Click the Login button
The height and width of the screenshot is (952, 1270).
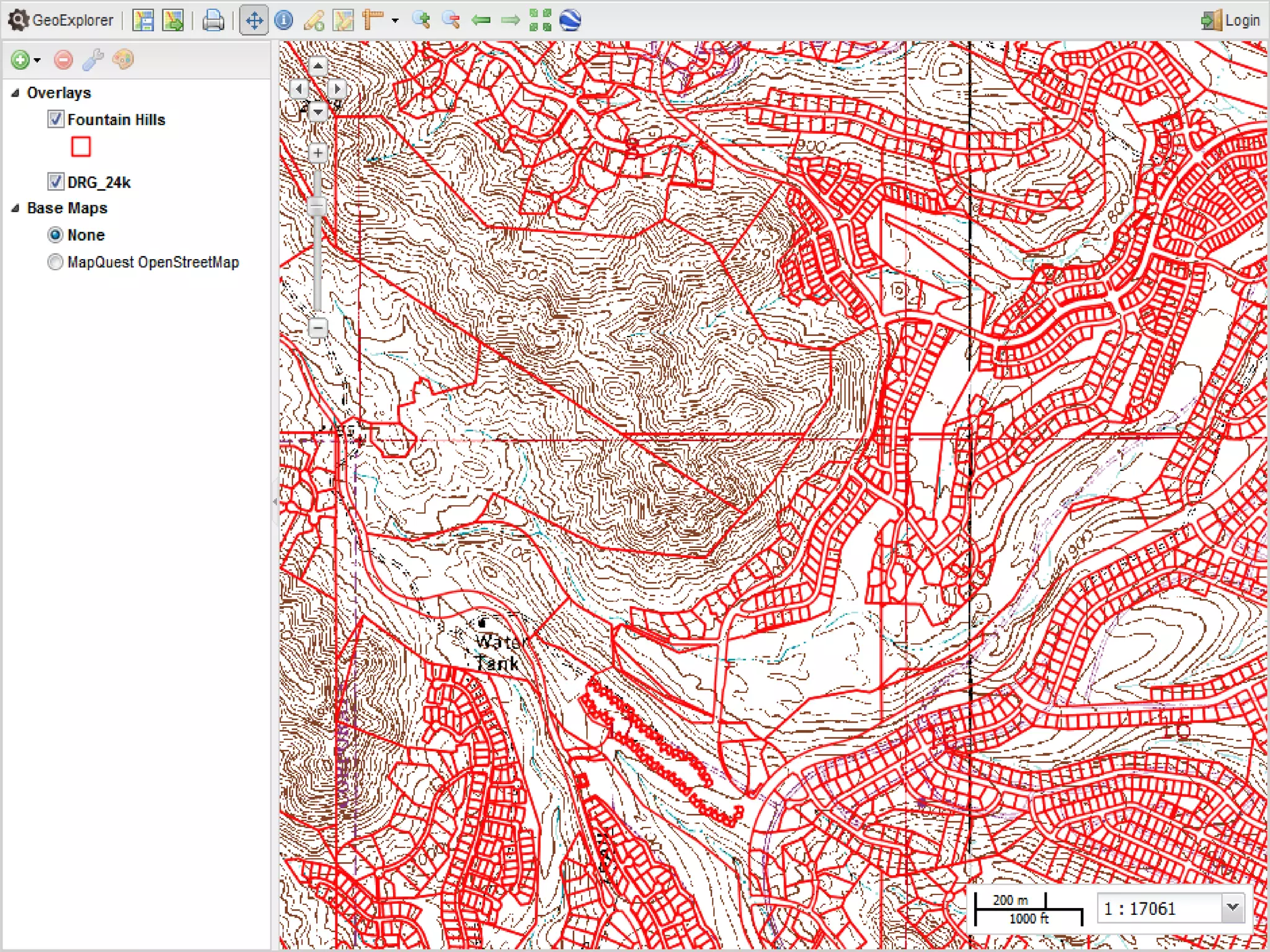click(1230, 20)
